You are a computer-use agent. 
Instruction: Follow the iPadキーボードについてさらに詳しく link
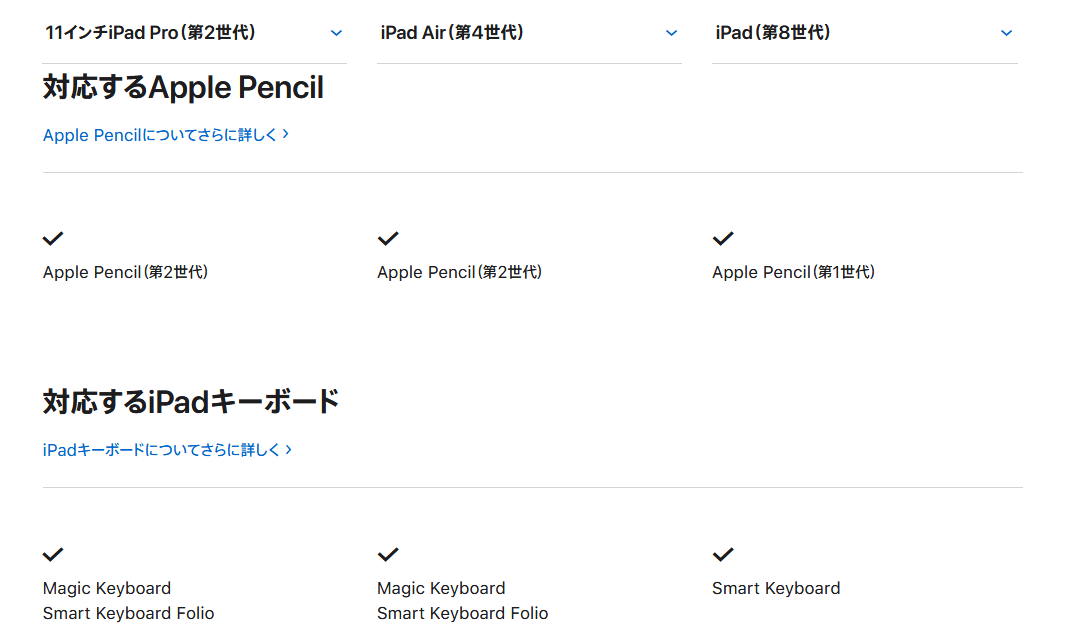pyautogui.click(x=167, y=450)
